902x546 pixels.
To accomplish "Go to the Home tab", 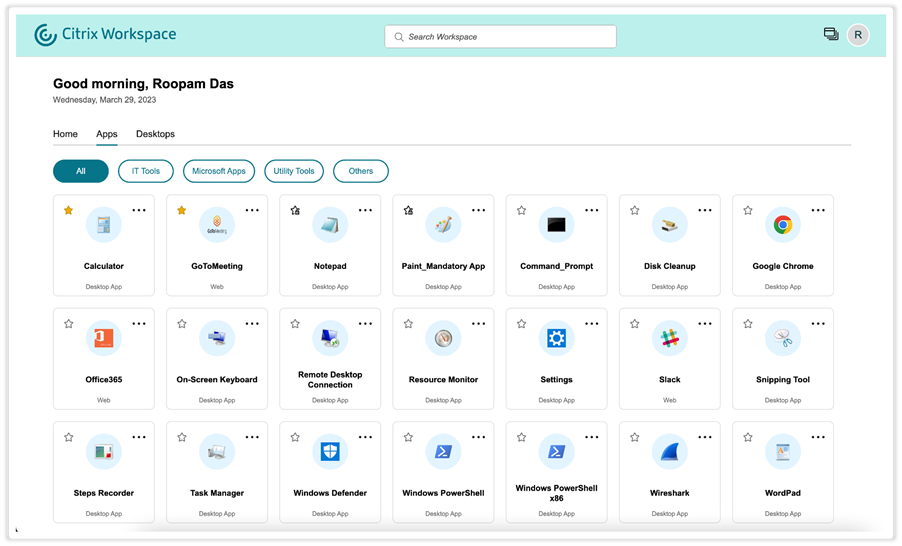I will tap(65, 134).
